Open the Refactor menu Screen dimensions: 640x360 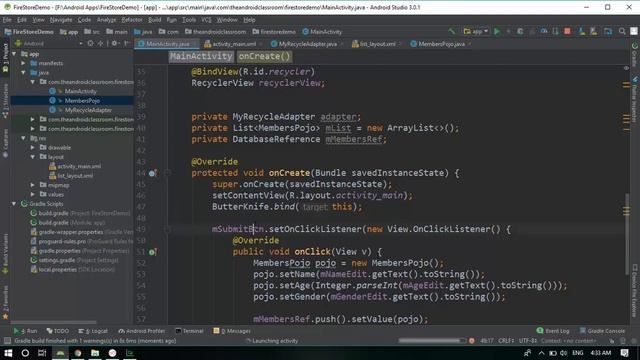click(x=132, y=20)
